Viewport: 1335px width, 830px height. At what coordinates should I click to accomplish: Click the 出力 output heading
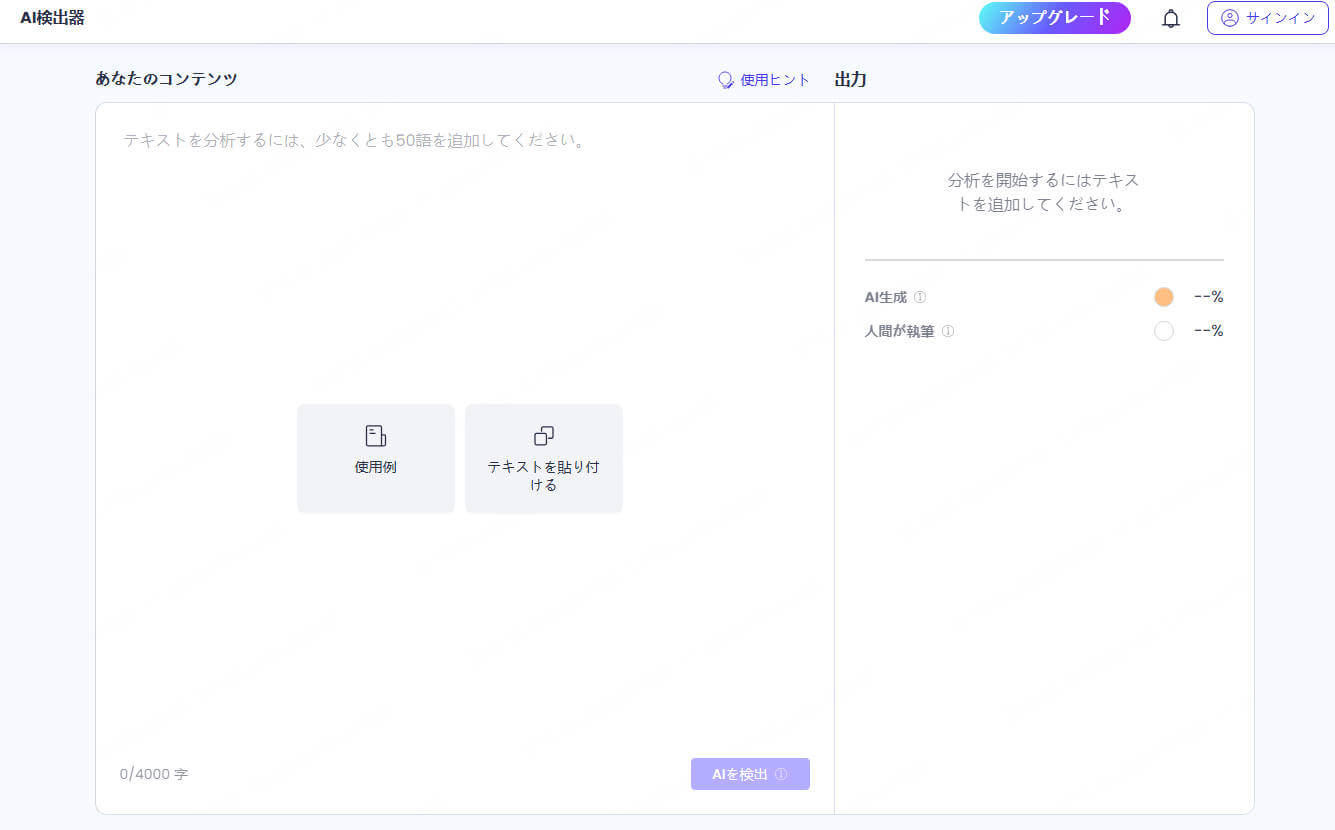tap(850, 79)
